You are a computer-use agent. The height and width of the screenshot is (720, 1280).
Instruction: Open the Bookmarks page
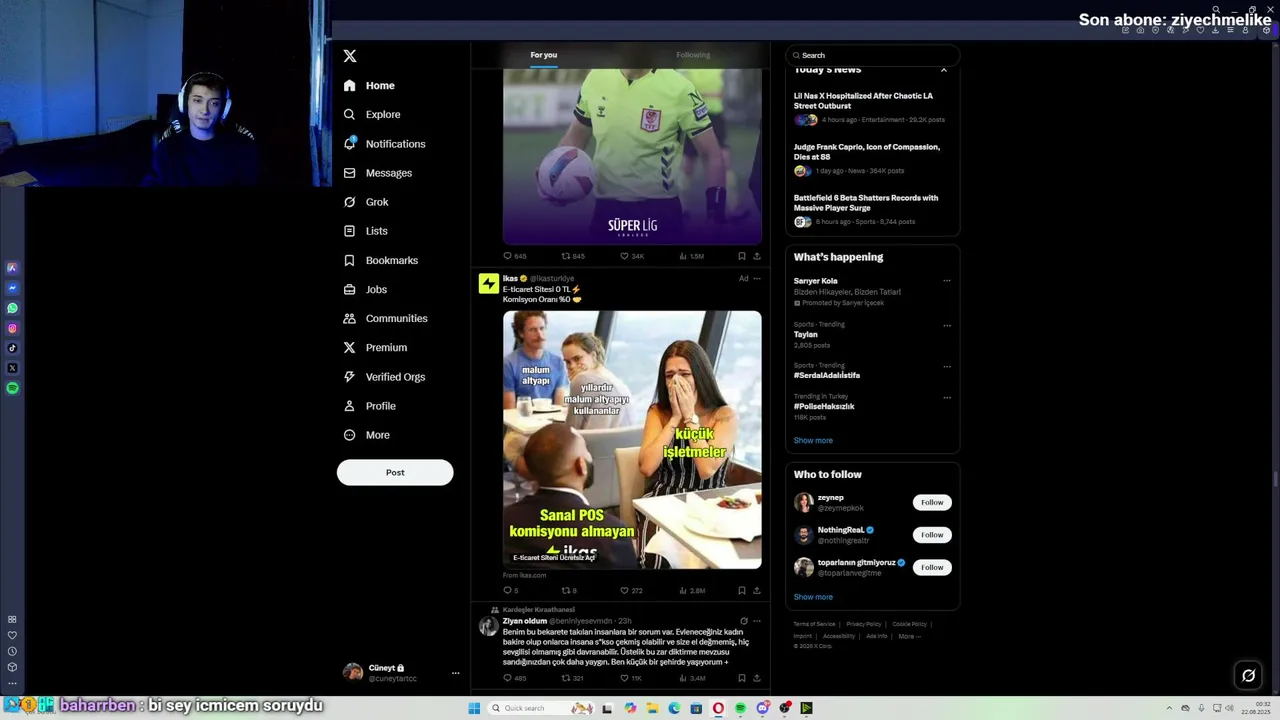click(380, 260)
